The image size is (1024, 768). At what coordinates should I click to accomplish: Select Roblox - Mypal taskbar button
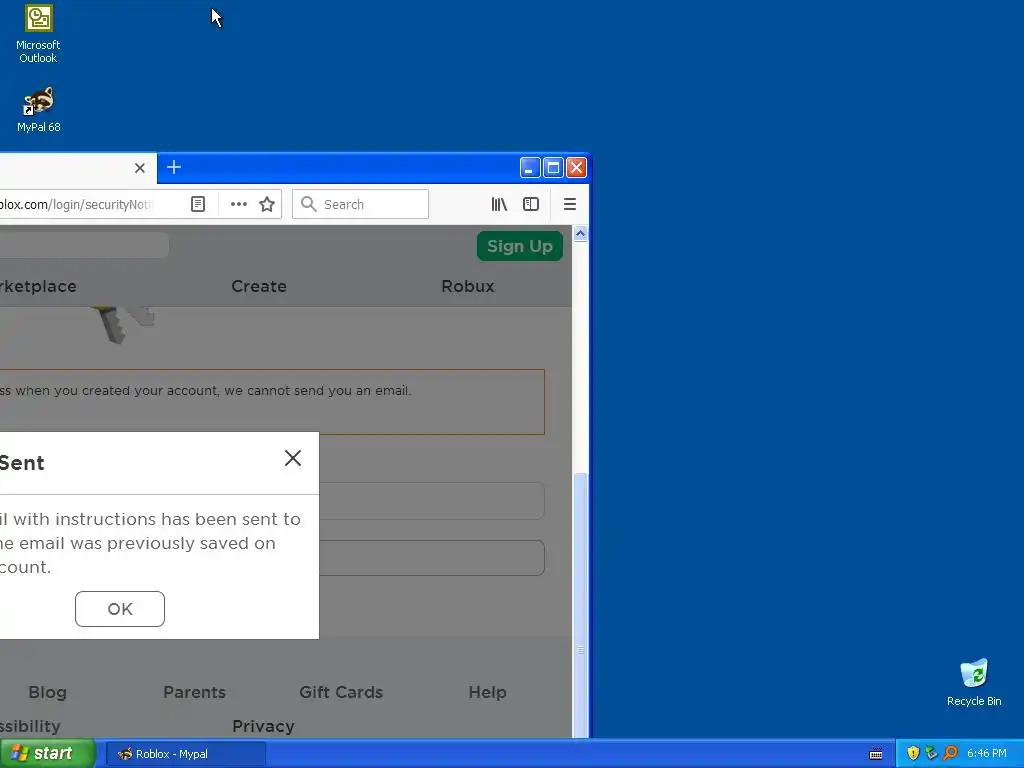[x=186, y=754]
